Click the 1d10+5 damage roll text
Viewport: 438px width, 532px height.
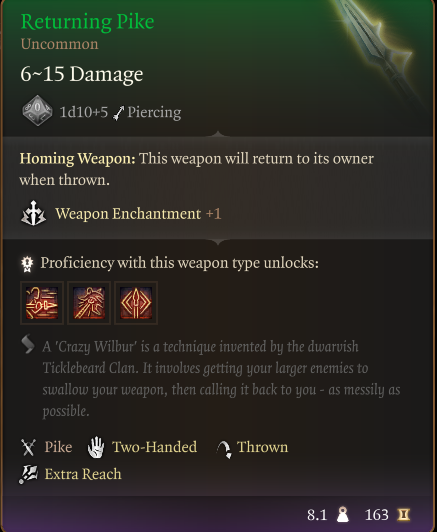[84, 112]
